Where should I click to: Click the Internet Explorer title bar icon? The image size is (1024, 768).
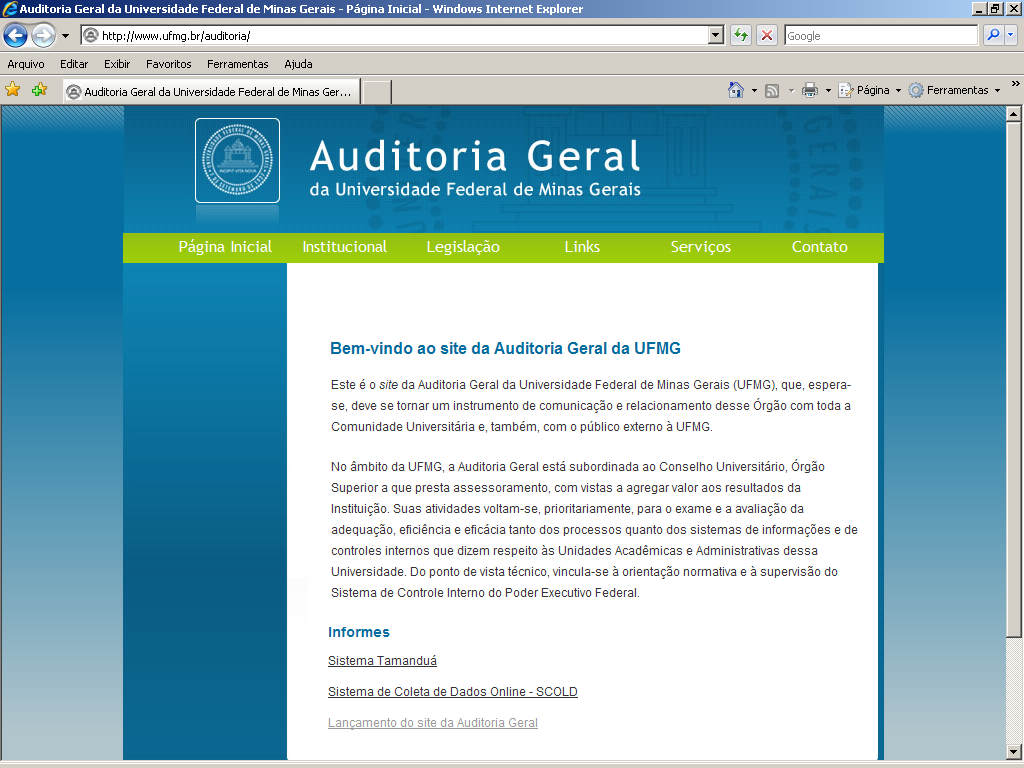point(9,8)
